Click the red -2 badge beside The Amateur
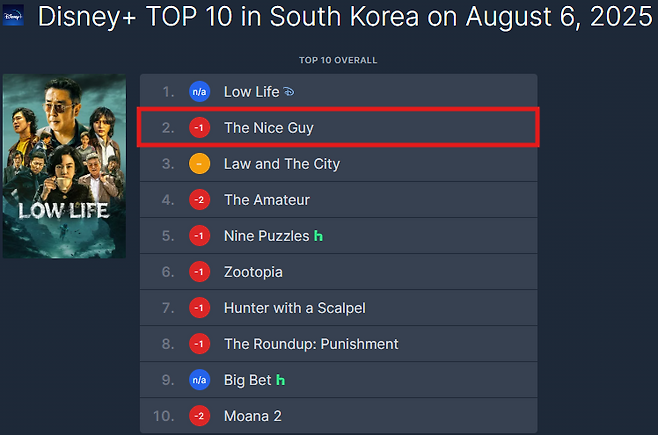This screenshot has width=658, height=435. pos(200,200)
